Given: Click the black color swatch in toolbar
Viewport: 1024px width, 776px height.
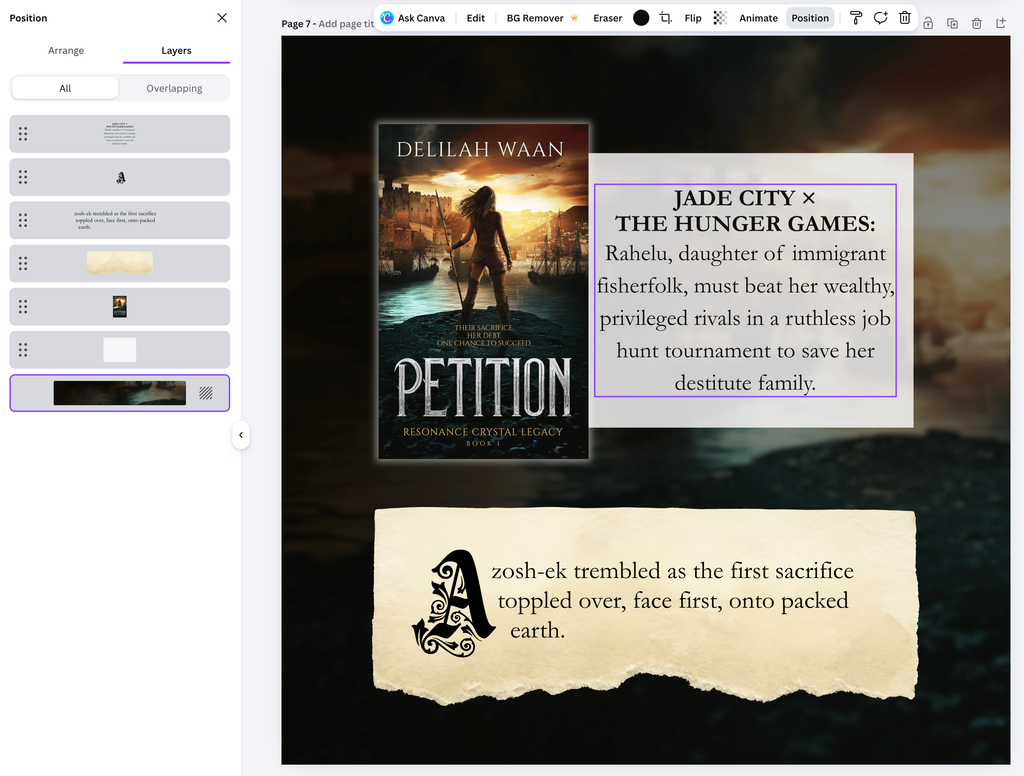Looking at the screenshot, I should (641, 18).
